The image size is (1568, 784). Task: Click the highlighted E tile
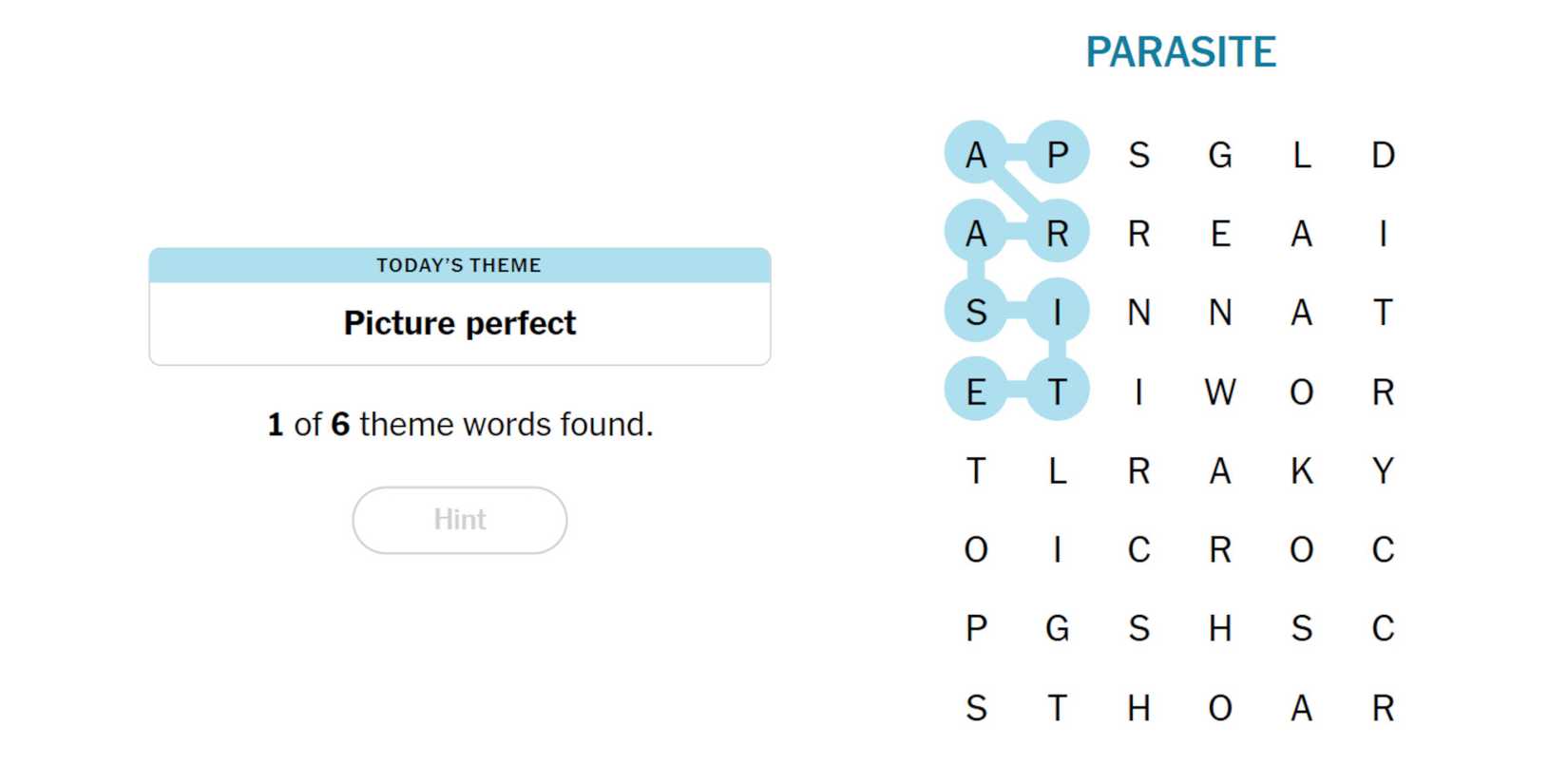976,392
